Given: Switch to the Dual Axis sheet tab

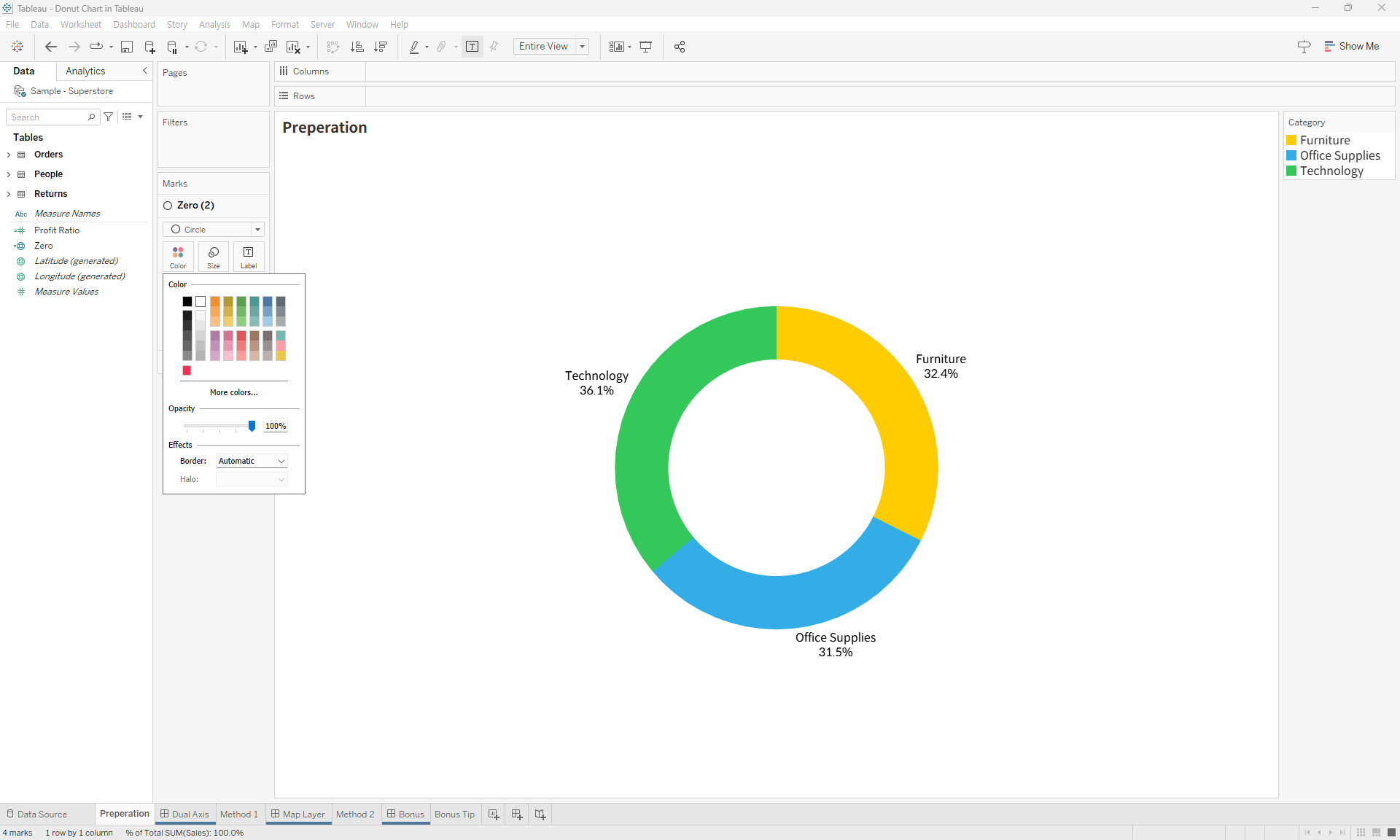Looking at the screenshot, I should pos(184,814).
